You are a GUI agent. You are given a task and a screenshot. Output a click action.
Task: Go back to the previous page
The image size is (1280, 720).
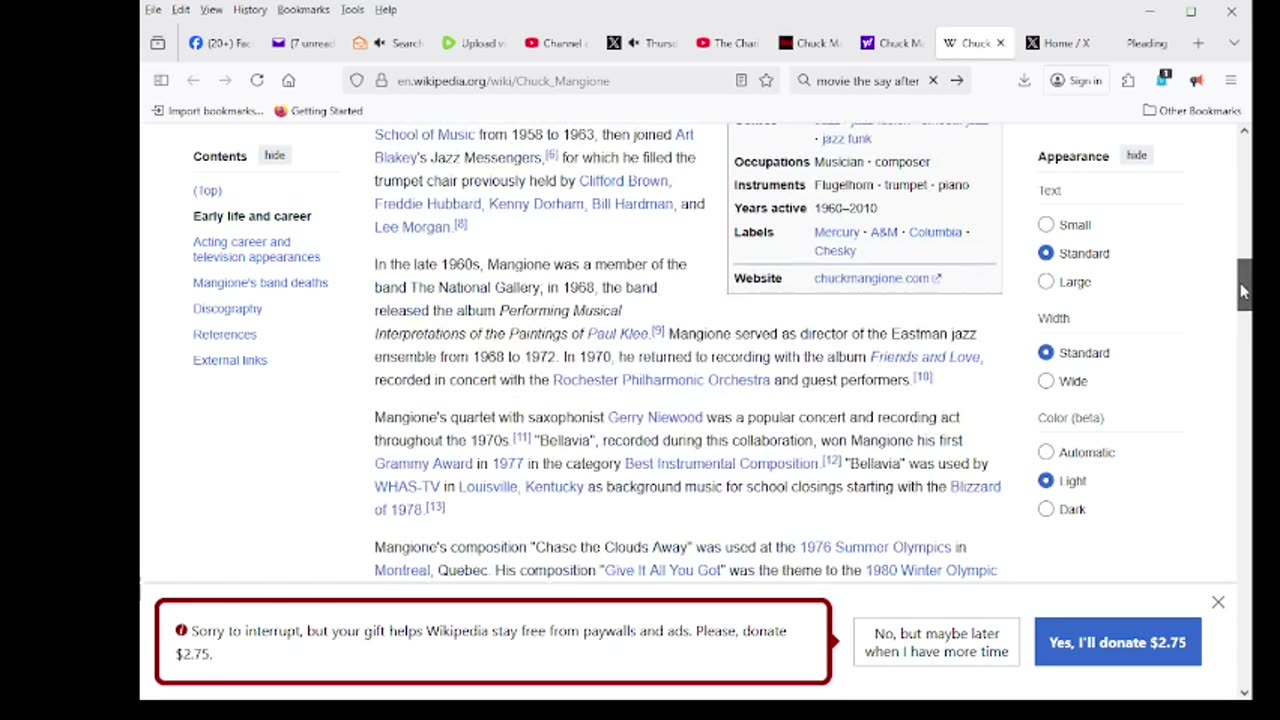(193, 80)
